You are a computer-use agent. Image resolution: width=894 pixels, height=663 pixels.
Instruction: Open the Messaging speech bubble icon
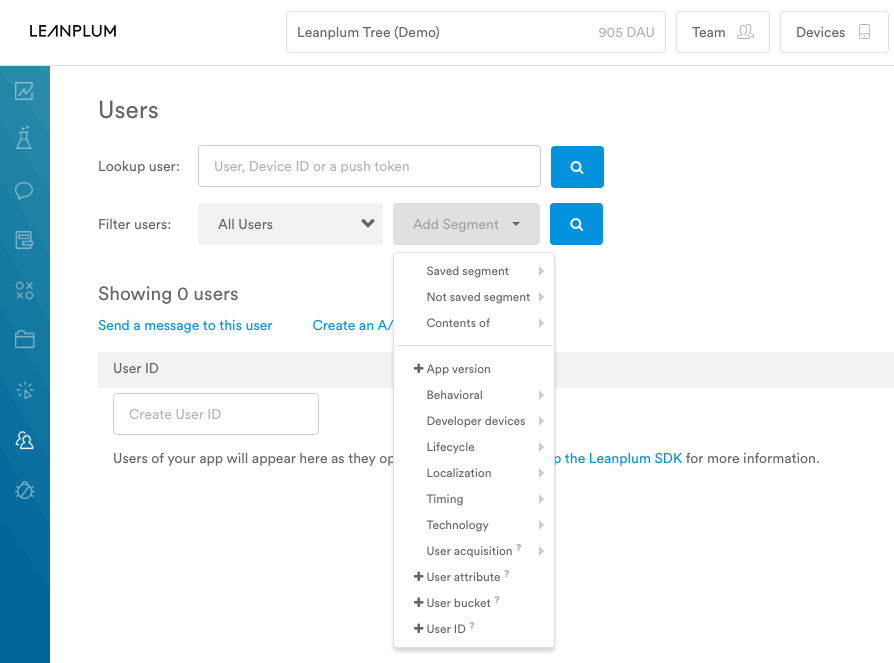(x=24, y=190)
